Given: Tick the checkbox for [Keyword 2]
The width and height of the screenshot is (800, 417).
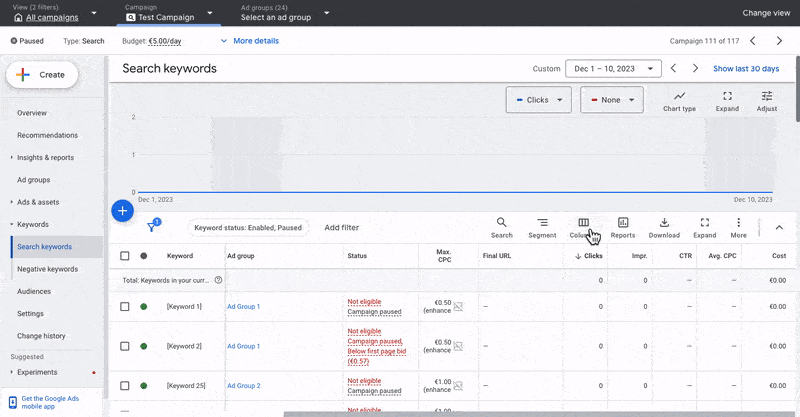Looking at the screenshot, I should coord(124,346).
